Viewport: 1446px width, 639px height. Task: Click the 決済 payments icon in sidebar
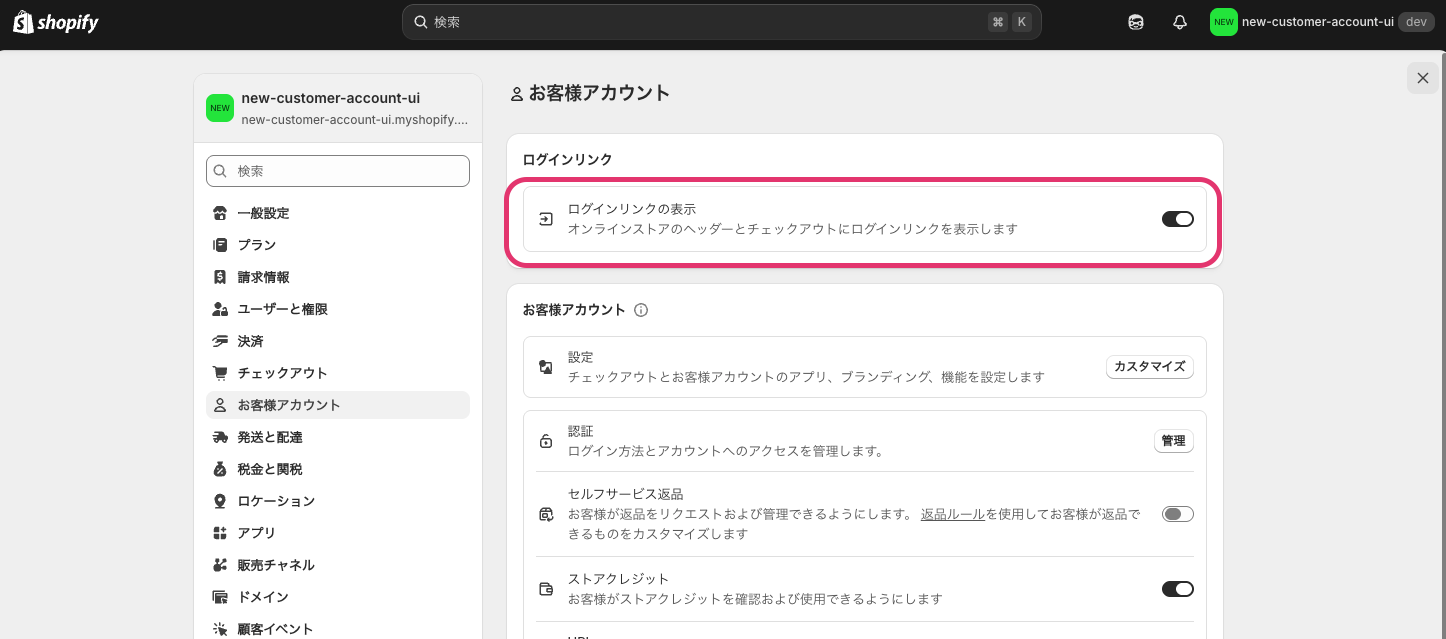tap(220, 341)
